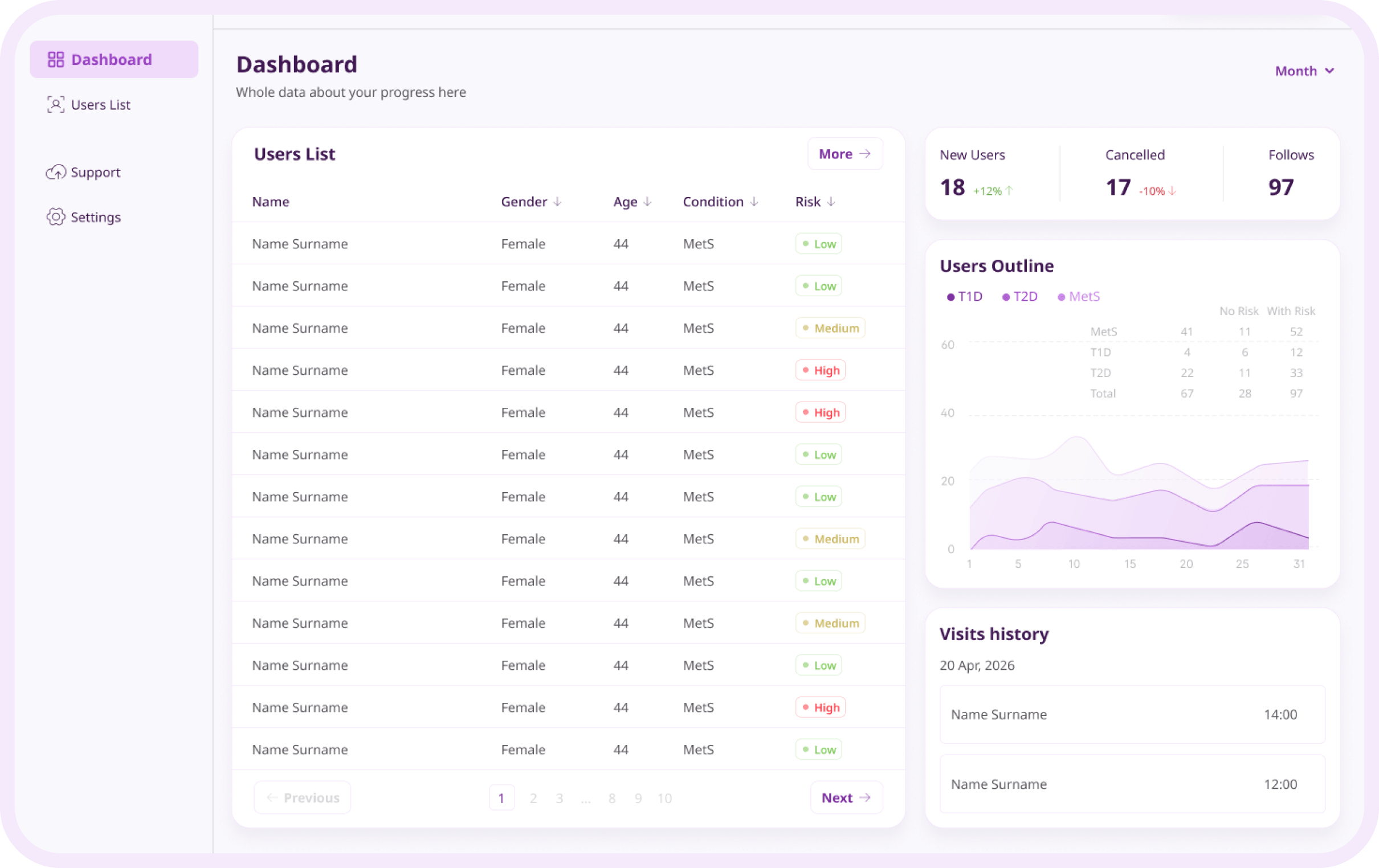
Task: Click the 'With Risk' column label
Action: 1291,311
